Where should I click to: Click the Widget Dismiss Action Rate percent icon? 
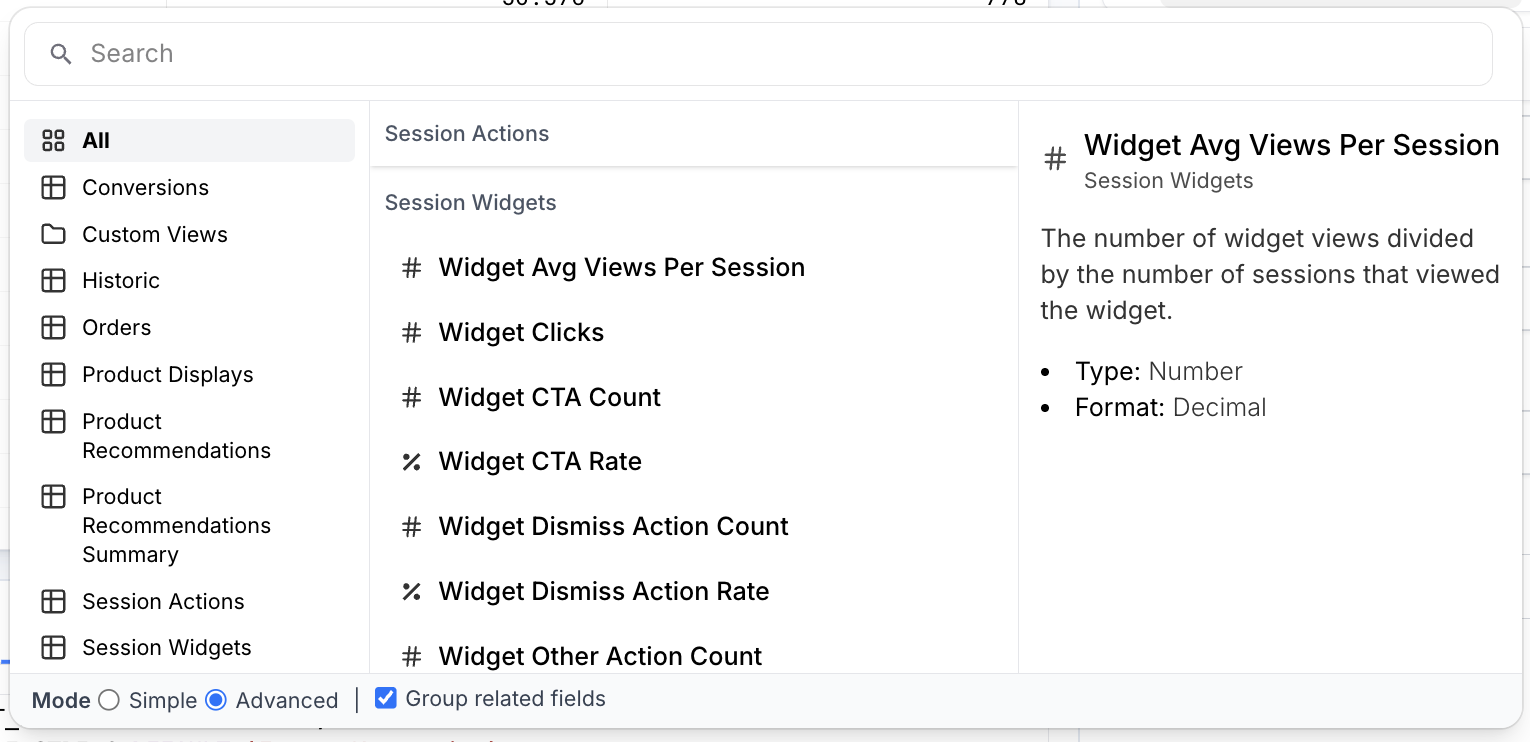click(x=411, y=592)
